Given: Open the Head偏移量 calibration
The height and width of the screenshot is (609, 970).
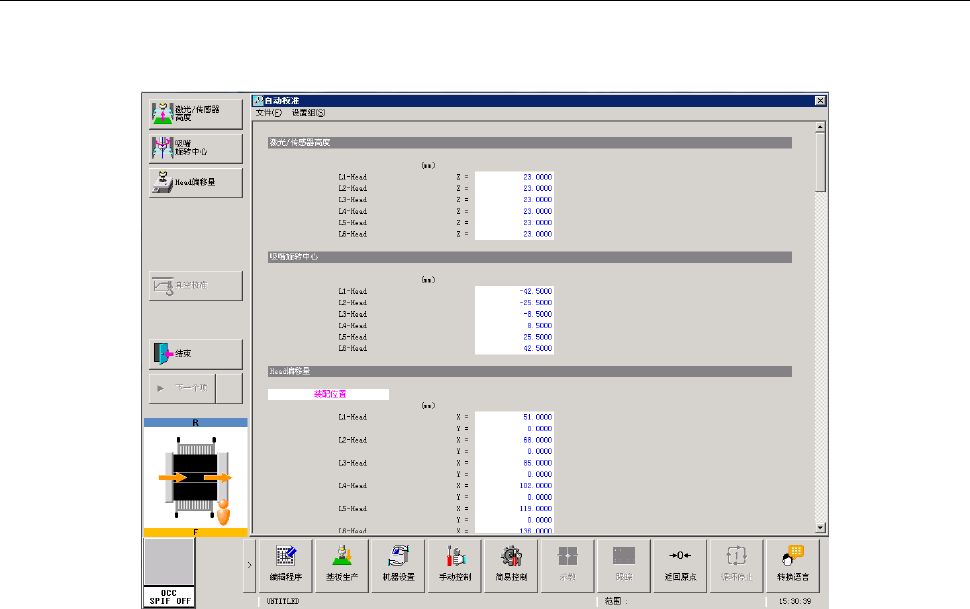Looking at the screenshot, I should click(x=195, y=183).
